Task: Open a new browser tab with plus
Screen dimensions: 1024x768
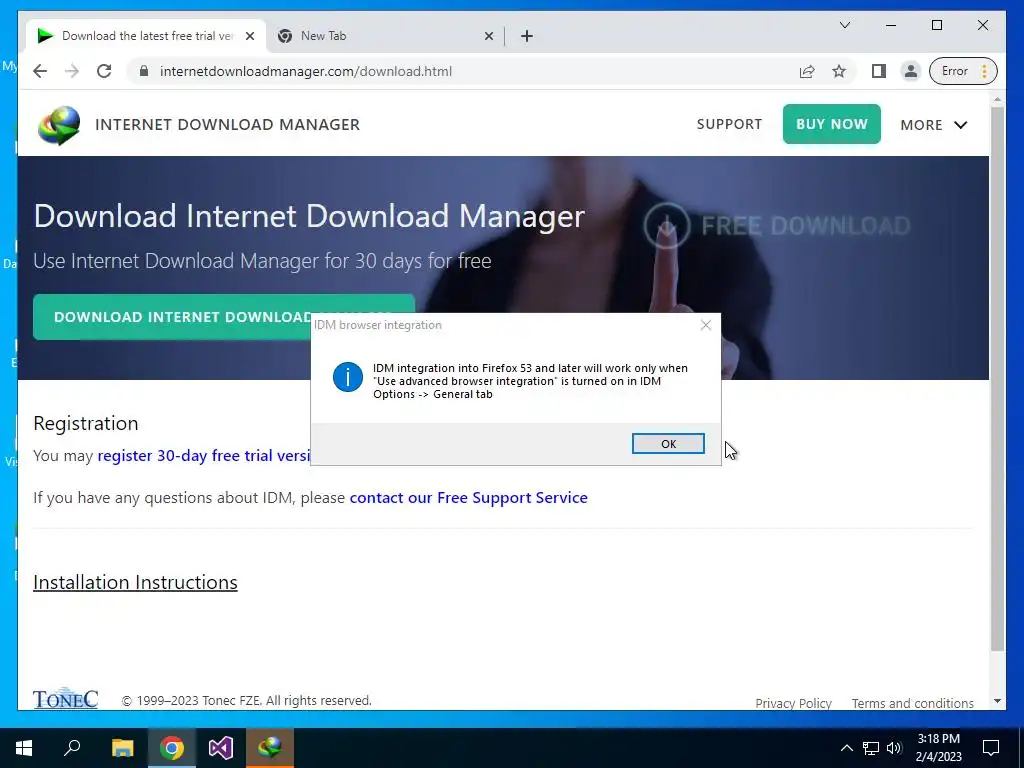Action: tap(526, 36)
